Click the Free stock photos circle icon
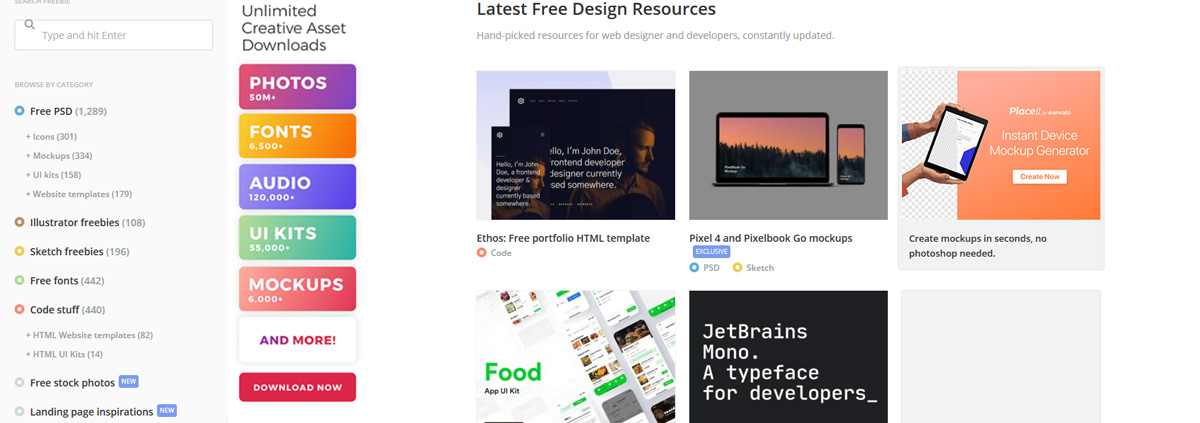 (x=20, y=382)
